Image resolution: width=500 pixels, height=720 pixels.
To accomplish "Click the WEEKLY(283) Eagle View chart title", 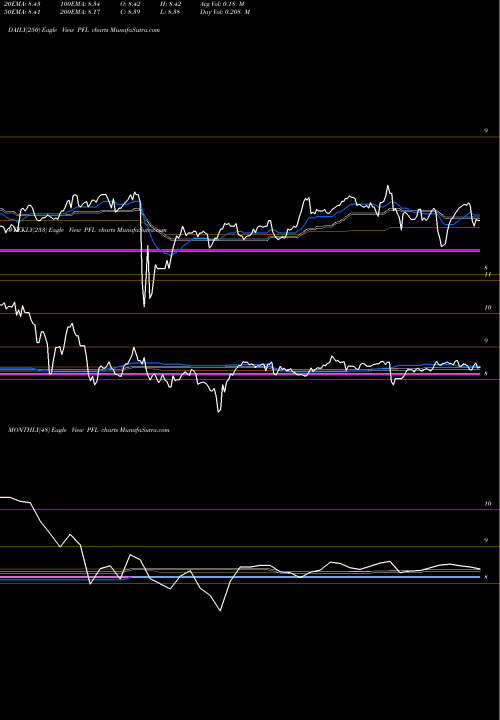I will (x=87, y=230).
